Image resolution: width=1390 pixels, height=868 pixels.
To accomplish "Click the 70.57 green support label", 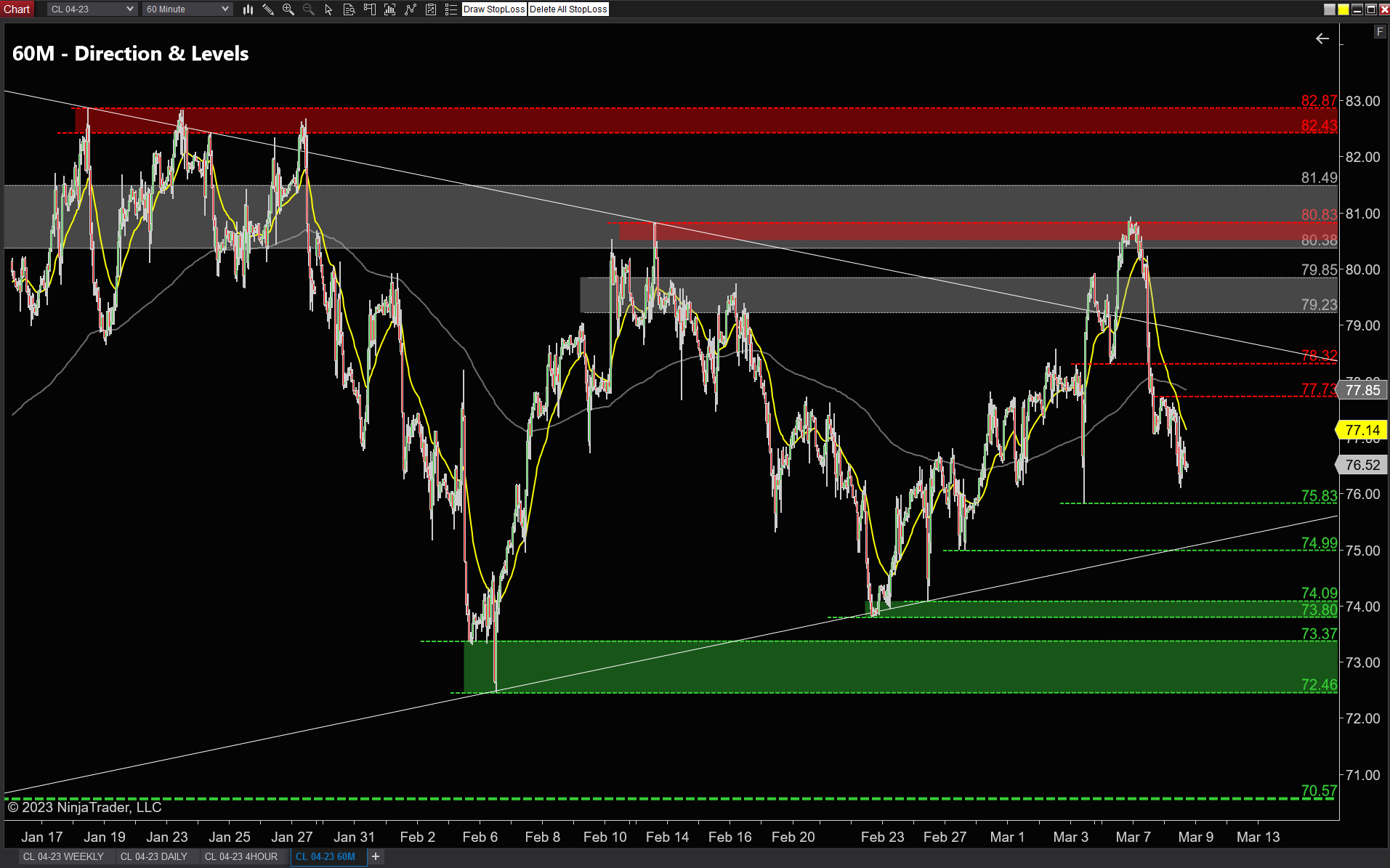I will [1319, 790].
